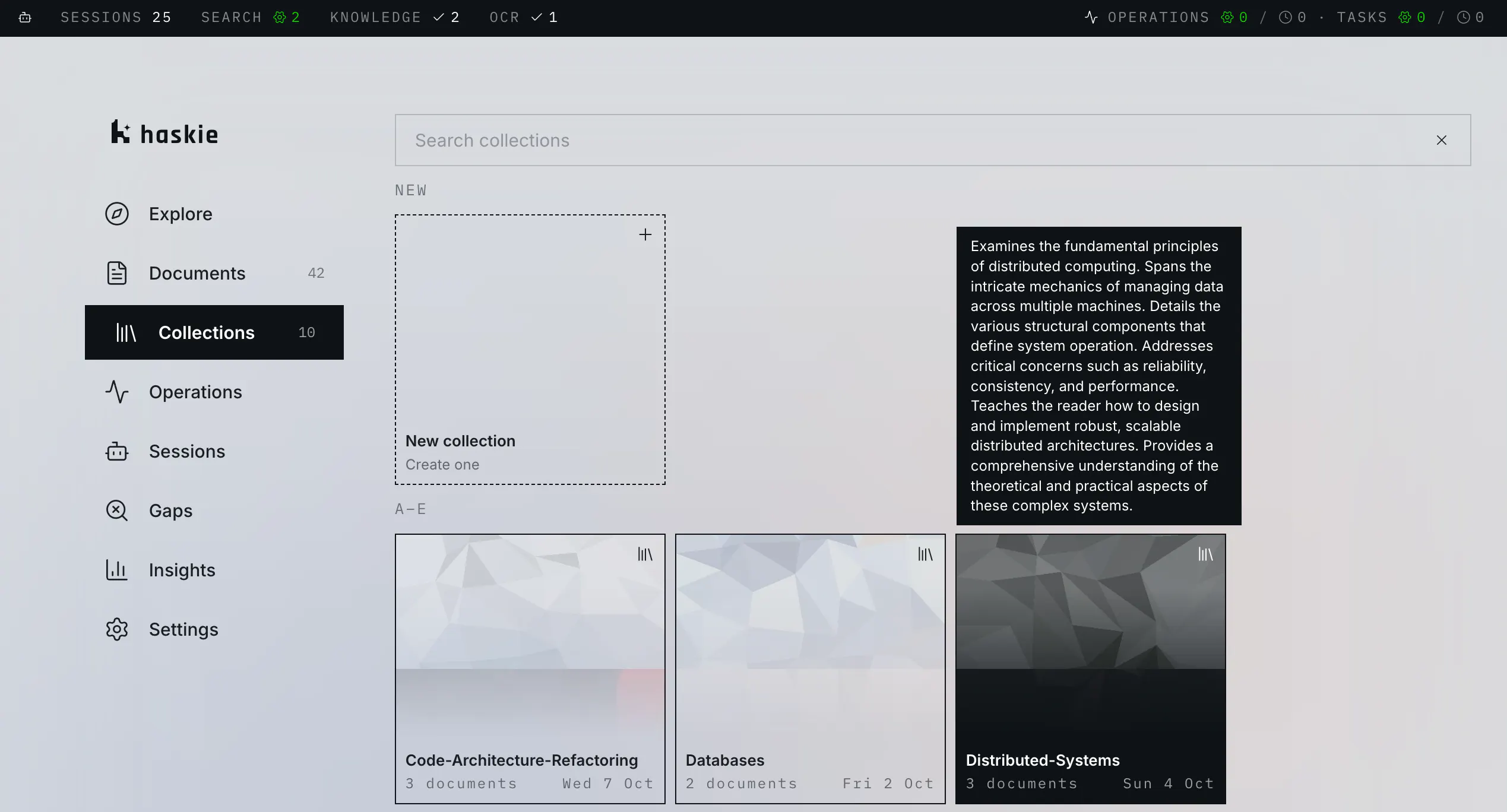Click the Documents file icon

[x=117, y=273]
